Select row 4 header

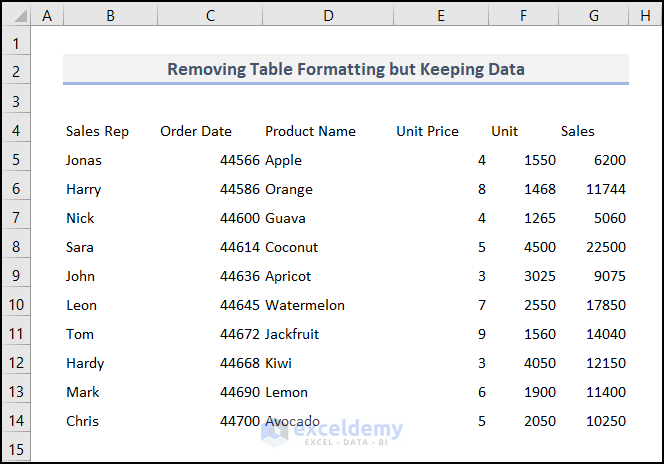[x=16, y=131]
